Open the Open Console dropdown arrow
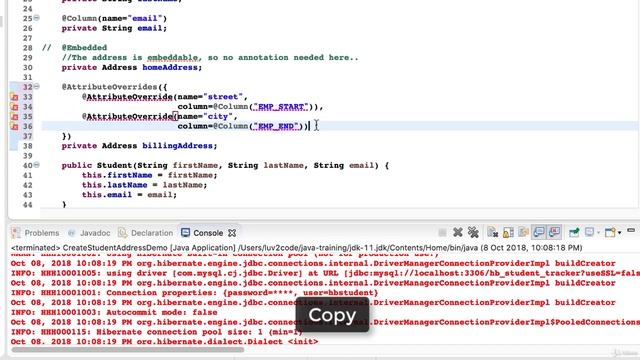This screenshot has width=640, height=360. coord(619,233)
